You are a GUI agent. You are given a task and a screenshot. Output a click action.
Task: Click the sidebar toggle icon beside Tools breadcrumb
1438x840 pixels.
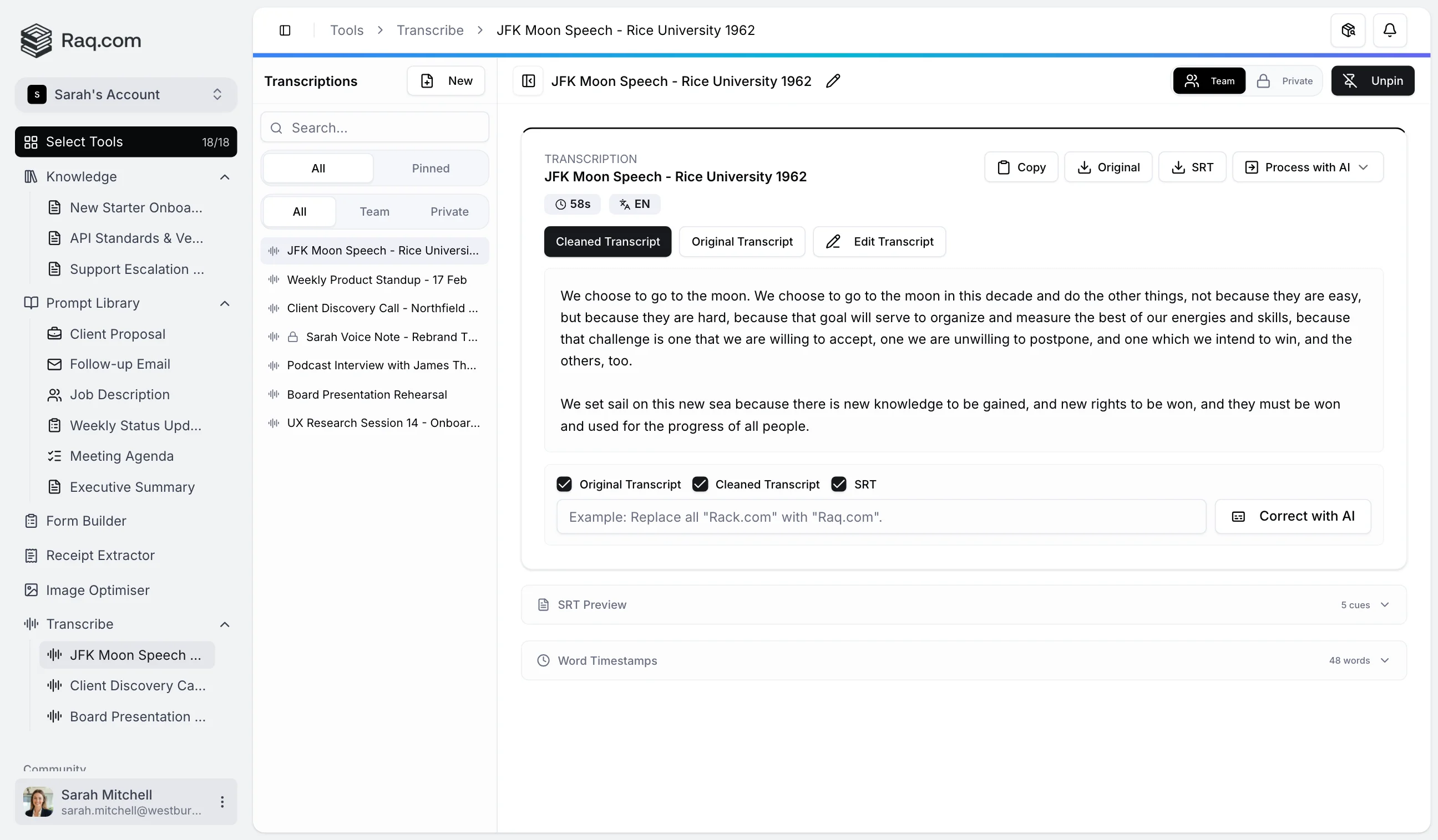click(x=285, y=29)
